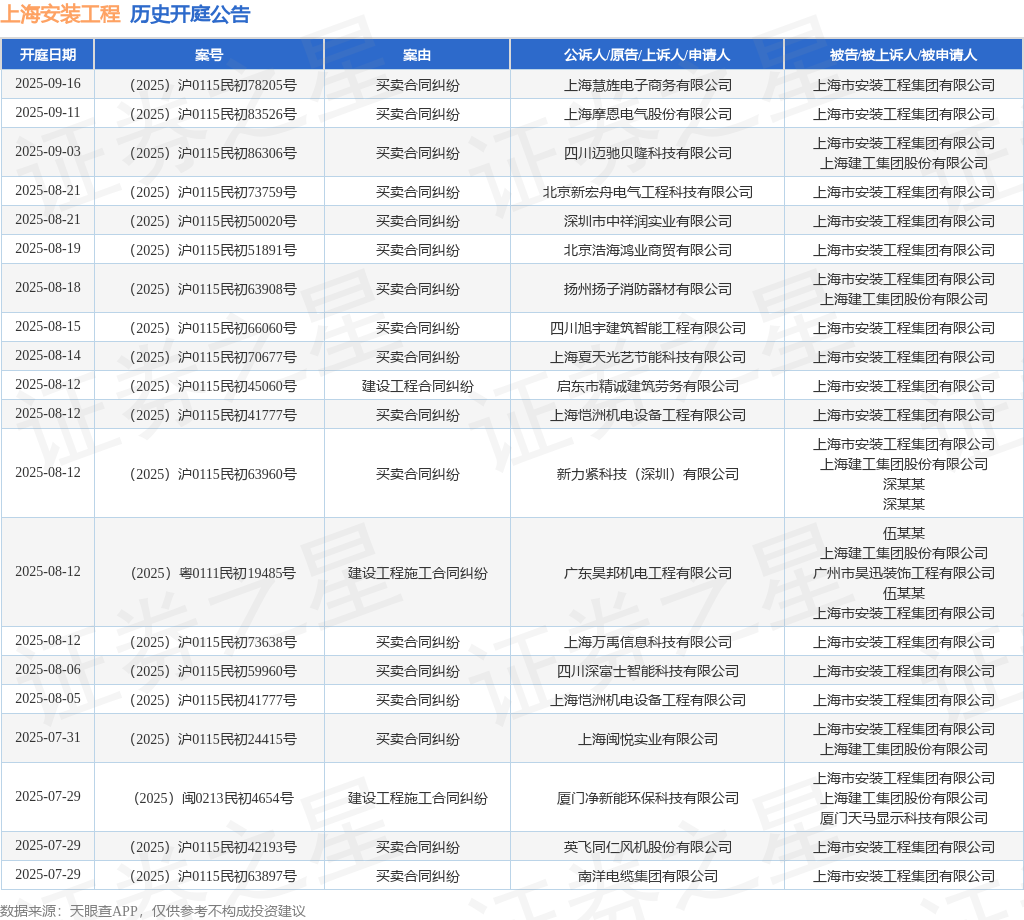Click plaintiff 深圳市中祥润实业有限公司
This screenshot has height=920, width=1024.
click(647, 221)
